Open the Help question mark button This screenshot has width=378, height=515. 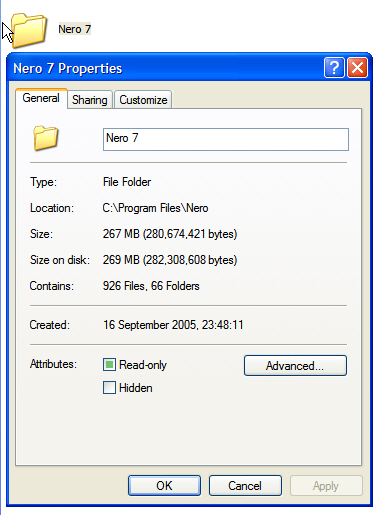[x=334, y=68]
